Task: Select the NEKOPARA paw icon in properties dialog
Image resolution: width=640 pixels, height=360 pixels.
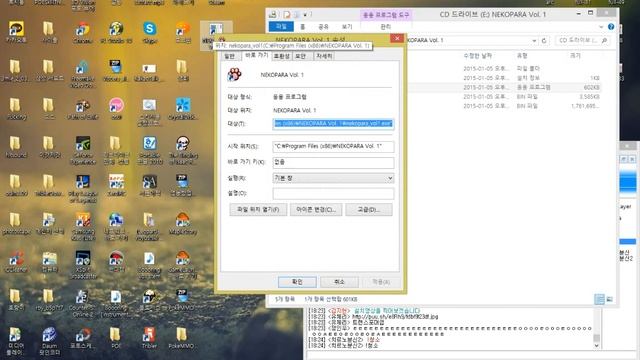Action: 235,75
